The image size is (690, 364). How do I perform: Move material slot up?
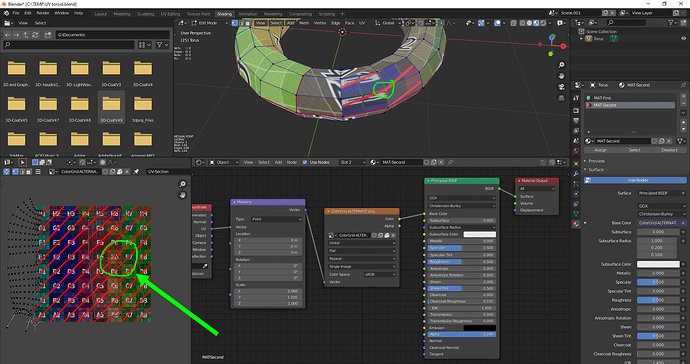click(x=683, y=122)
